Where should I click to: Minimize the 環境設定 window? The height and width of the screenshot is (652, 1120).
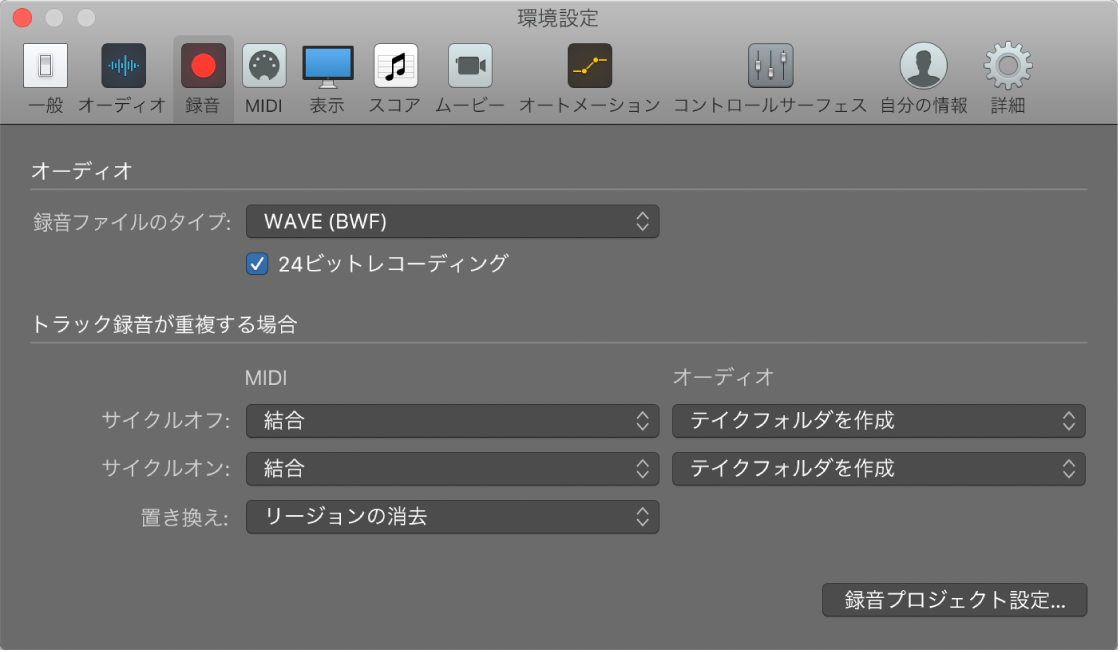point(54,18)
